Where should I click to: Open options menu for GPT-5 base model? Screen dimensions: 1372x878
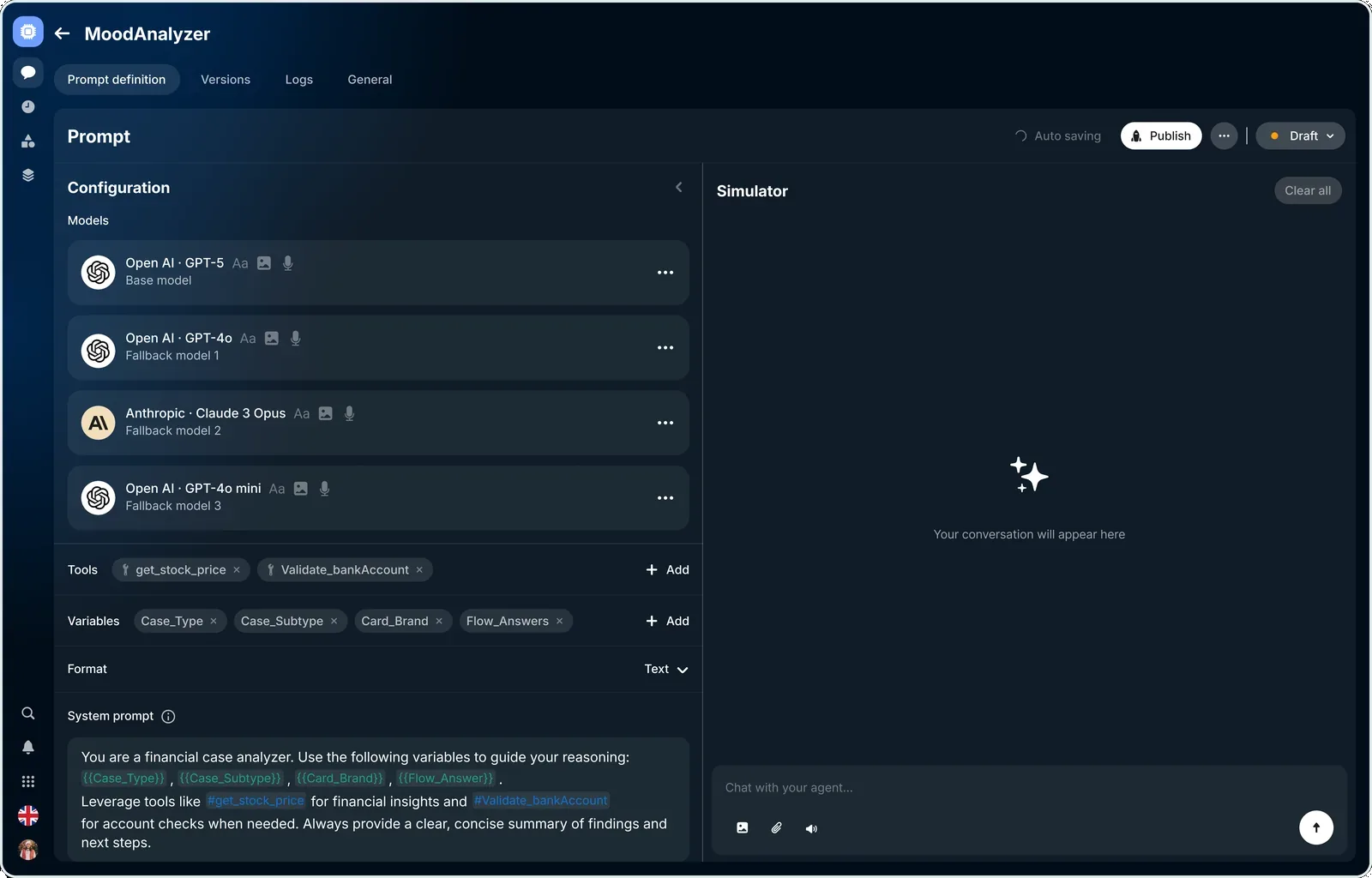tap(665, 273)
